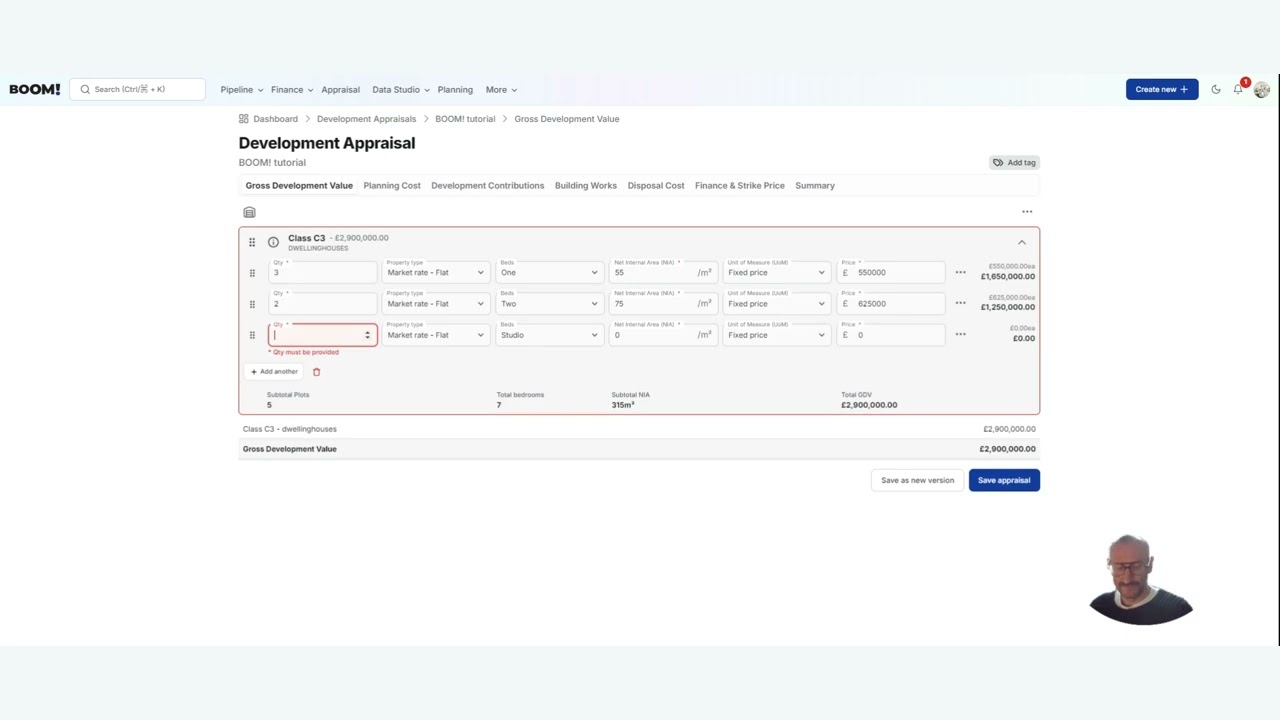The height and width of the screenshot is (720, 1280).
Task: Open Beds dropdown showing One
Action: tap(549, 272)
